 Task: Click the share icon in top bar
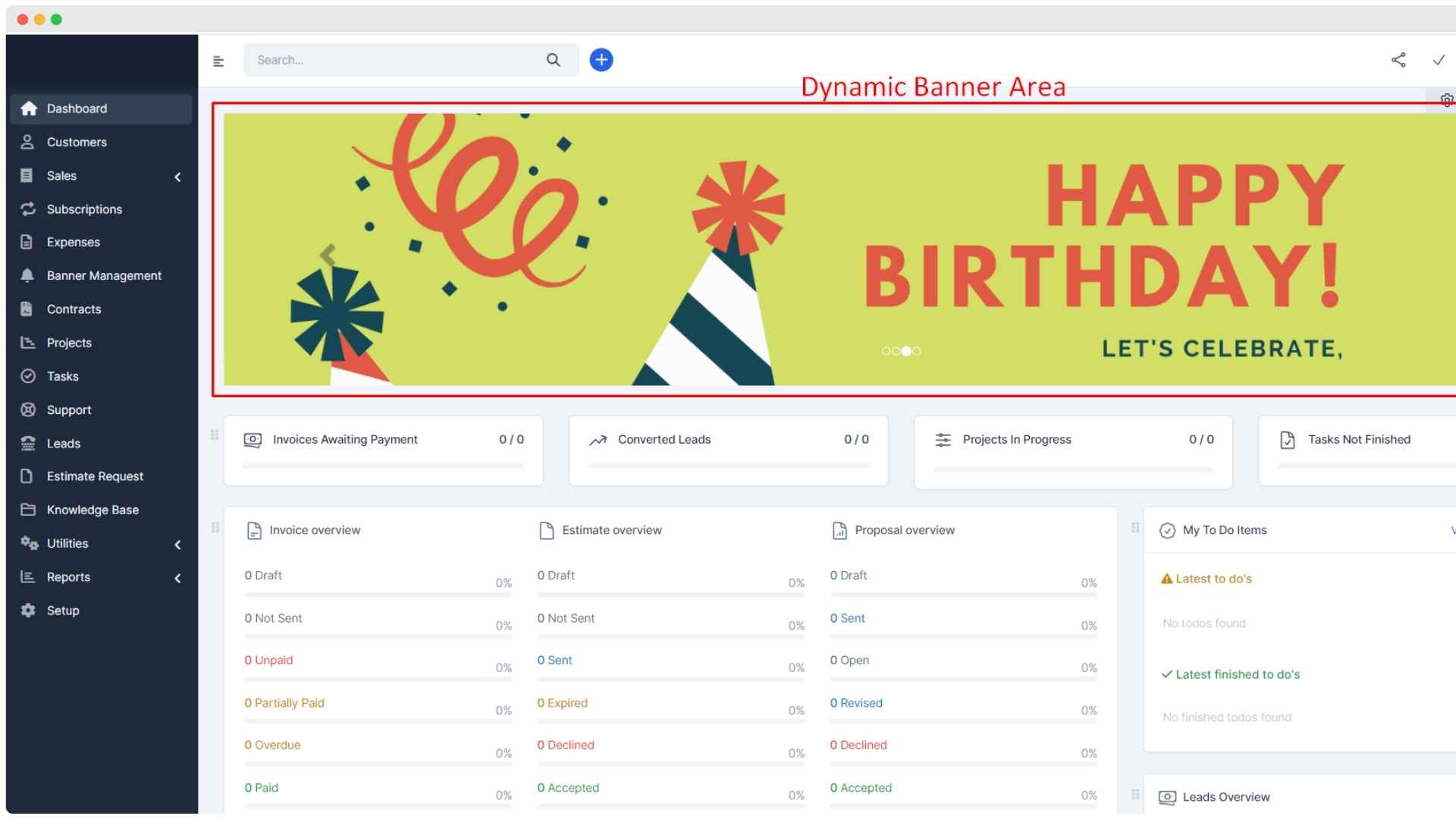tap(1398, 60)
